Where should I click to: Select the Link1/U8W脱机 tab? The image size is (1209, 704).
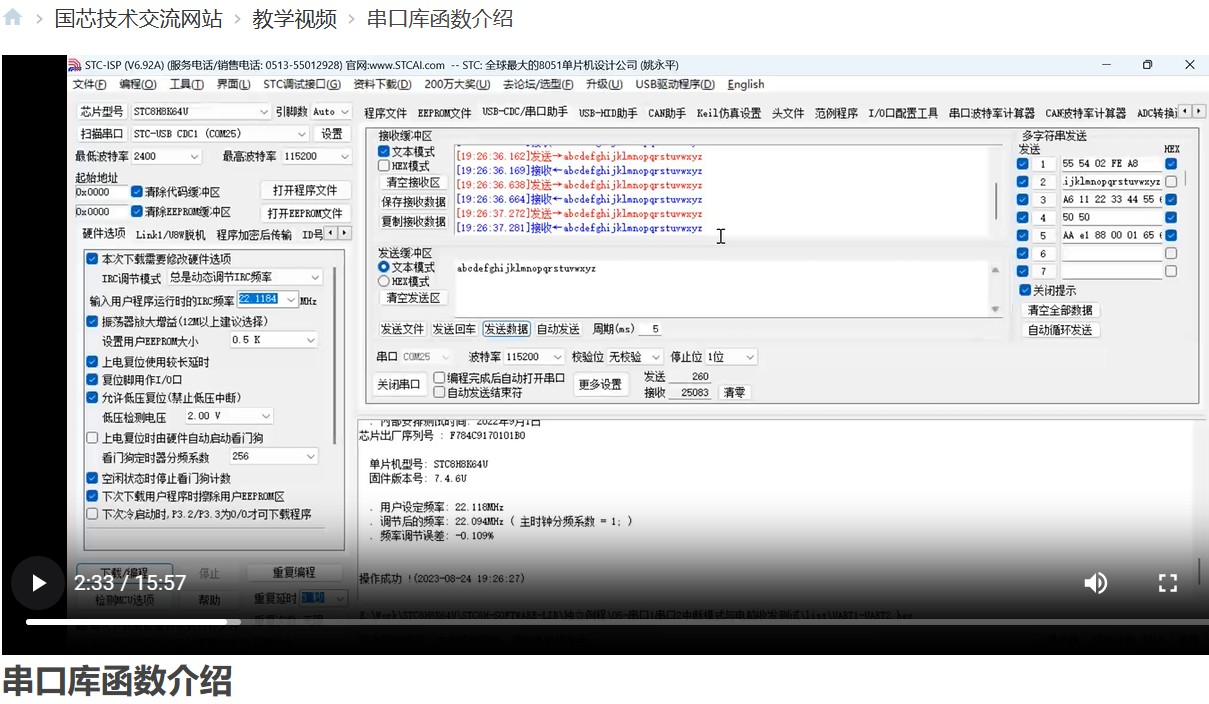(170, 235)
